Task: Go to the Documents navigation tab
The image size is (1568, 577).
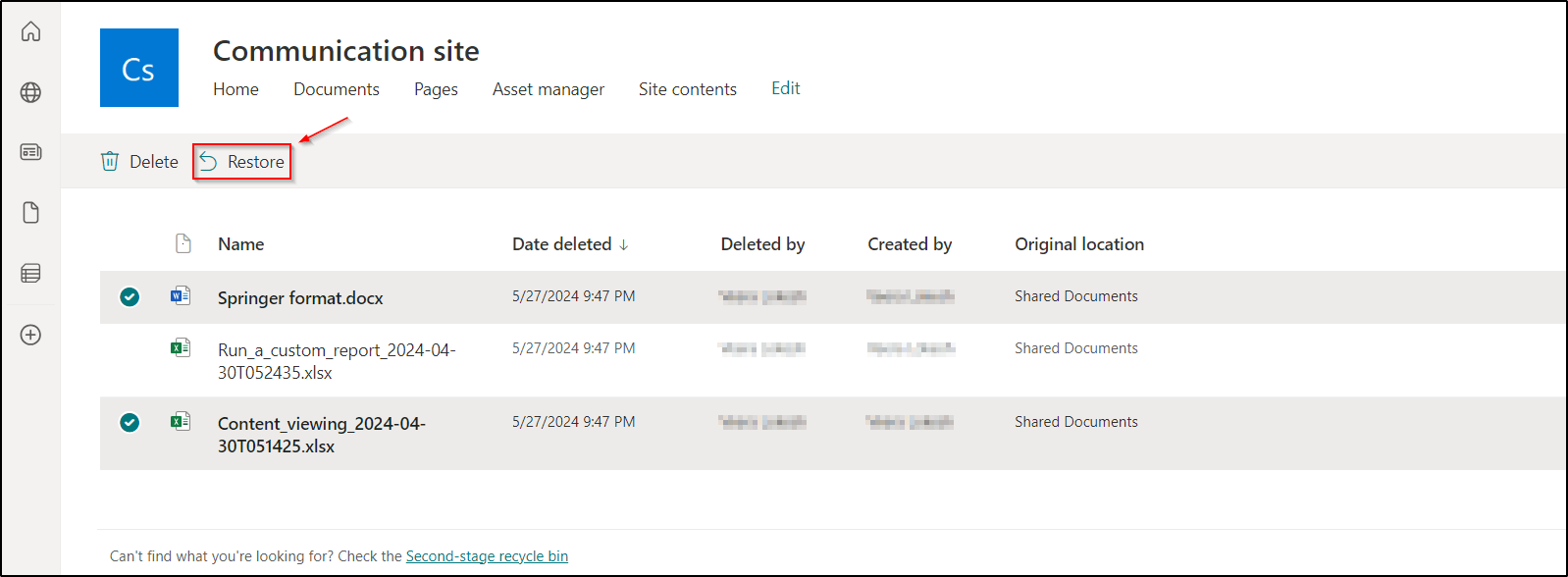Action: 336,89
